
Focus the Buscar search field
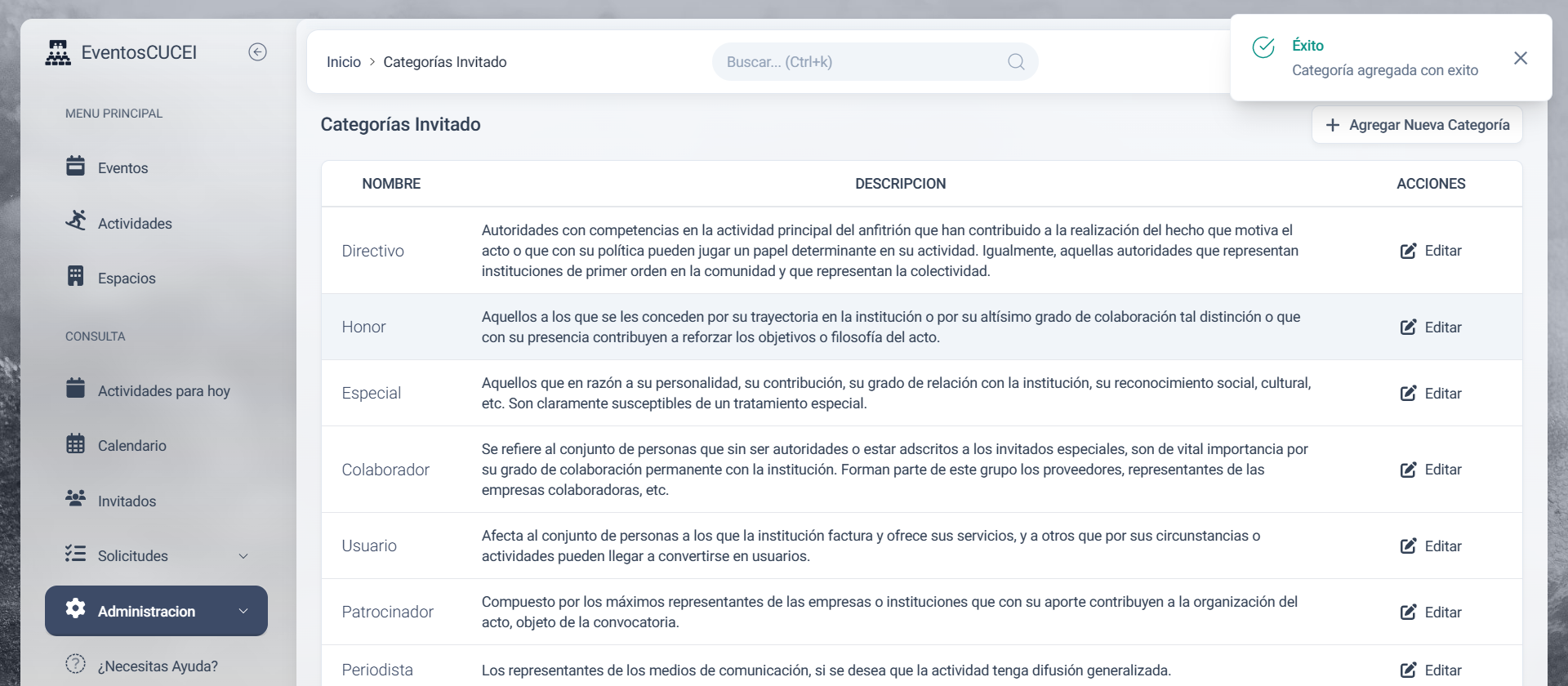click(875, 62)
